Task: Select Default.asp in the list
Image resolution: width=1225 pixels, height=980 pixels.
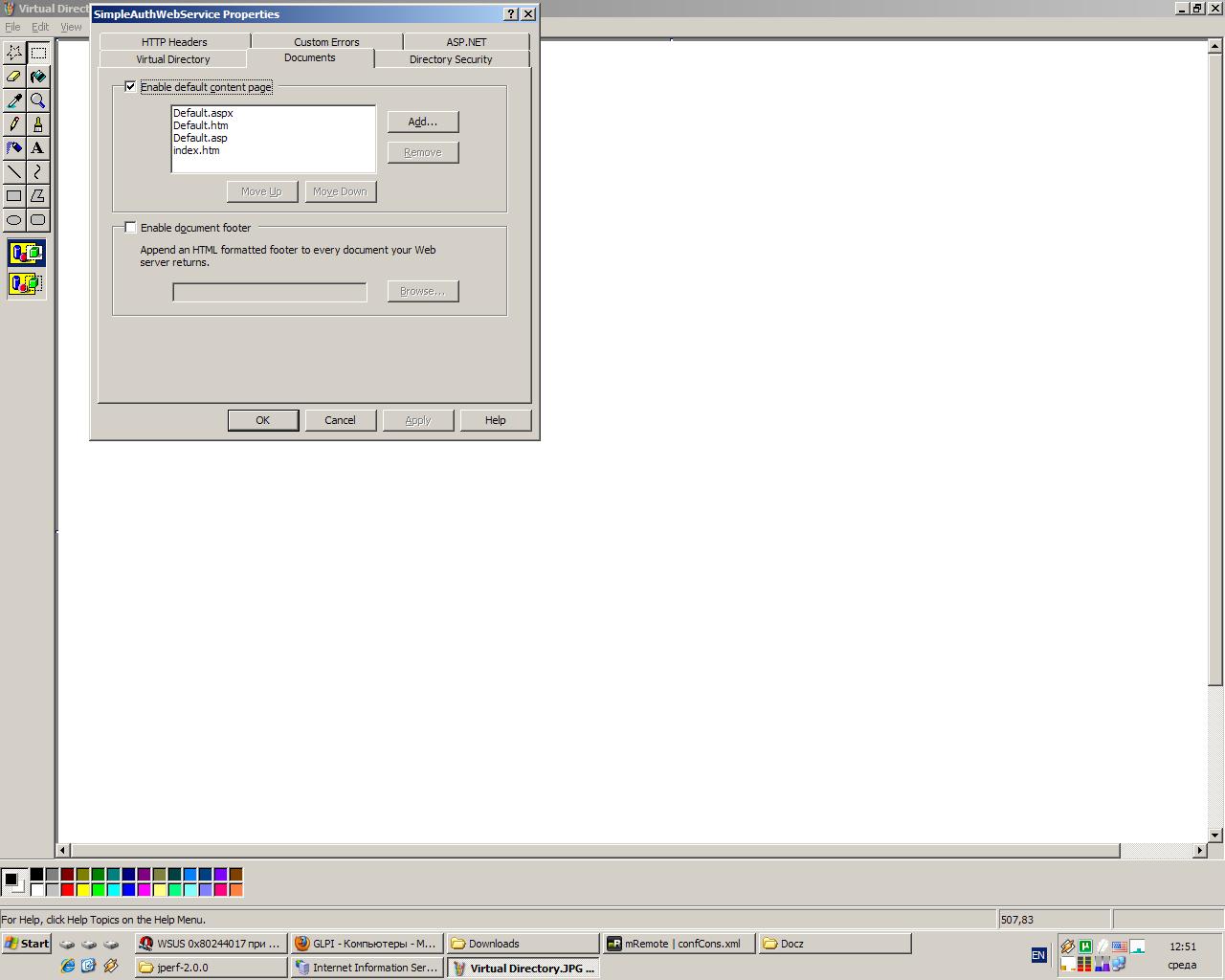Action: 200,138
